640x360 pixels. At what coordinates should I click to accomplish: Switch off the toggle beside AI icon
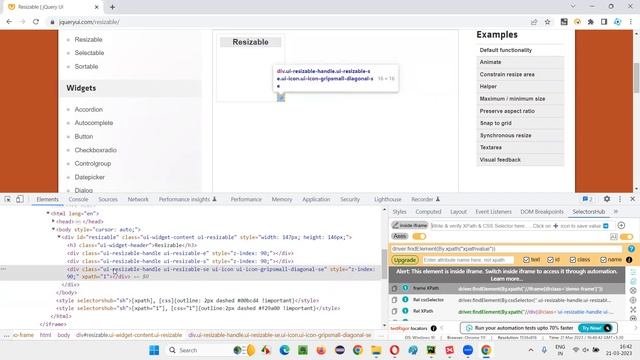(x=627, y=237)
